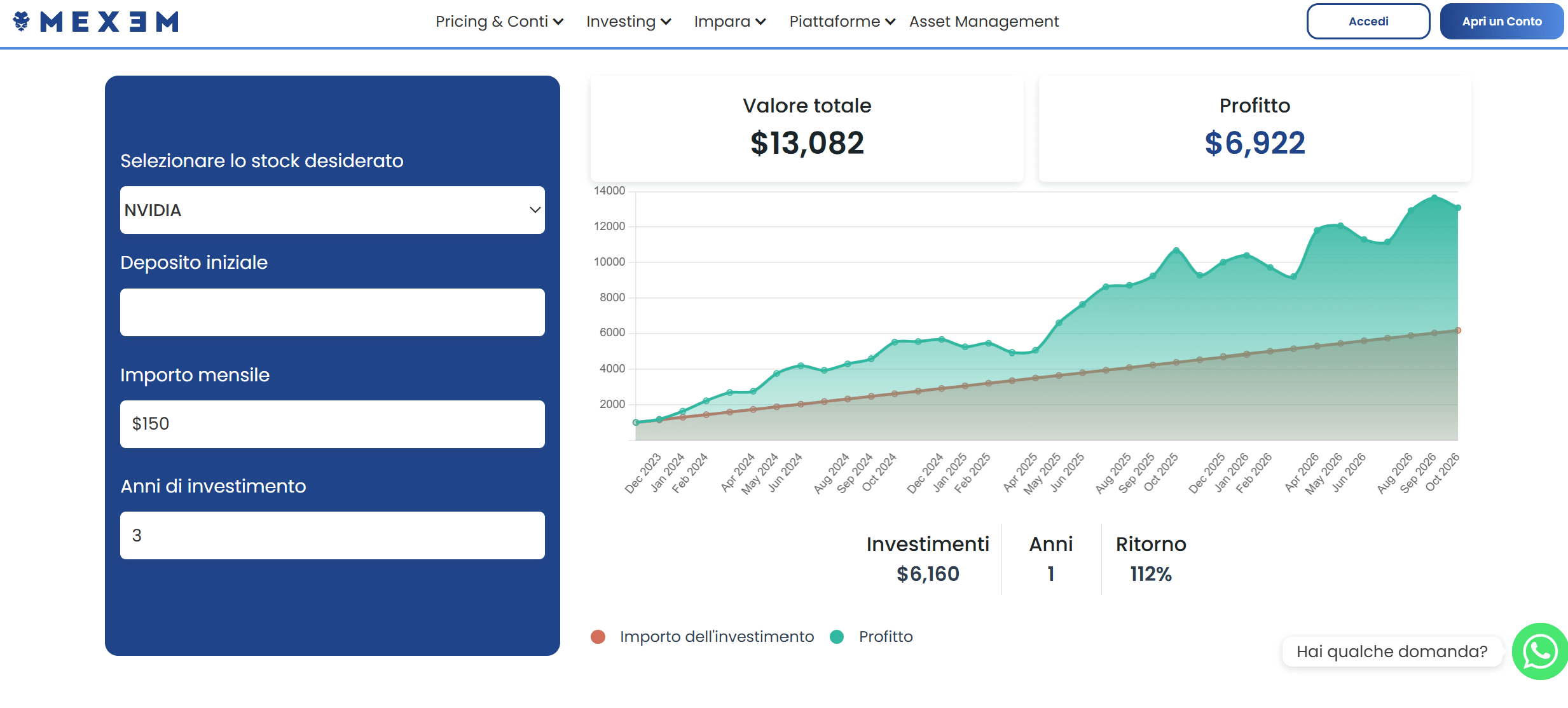Click the Hai qualche domanda? bubble
Image resolution: width=1568 pixels, height=708 pixels.
click(1392, 651)
